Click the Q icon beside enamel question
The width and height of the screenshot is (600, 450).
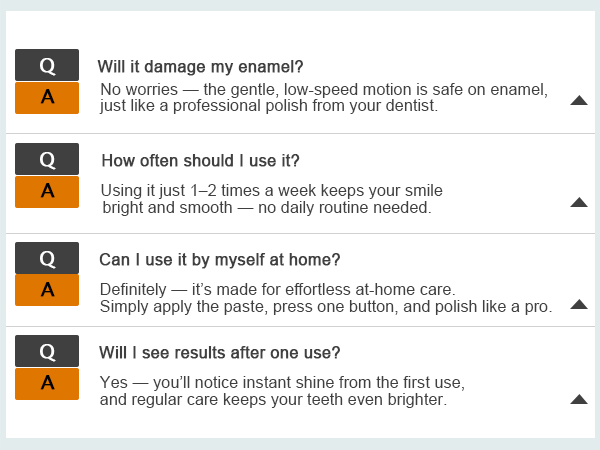click(x=47, y=65)
